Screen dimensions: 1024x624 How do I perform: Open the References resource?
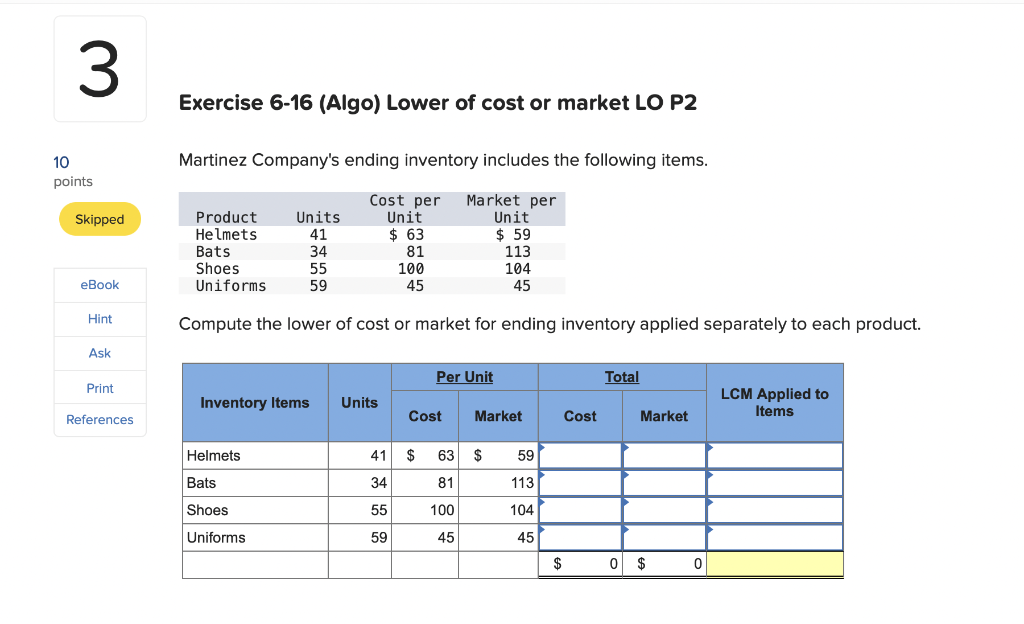(99, 419)
